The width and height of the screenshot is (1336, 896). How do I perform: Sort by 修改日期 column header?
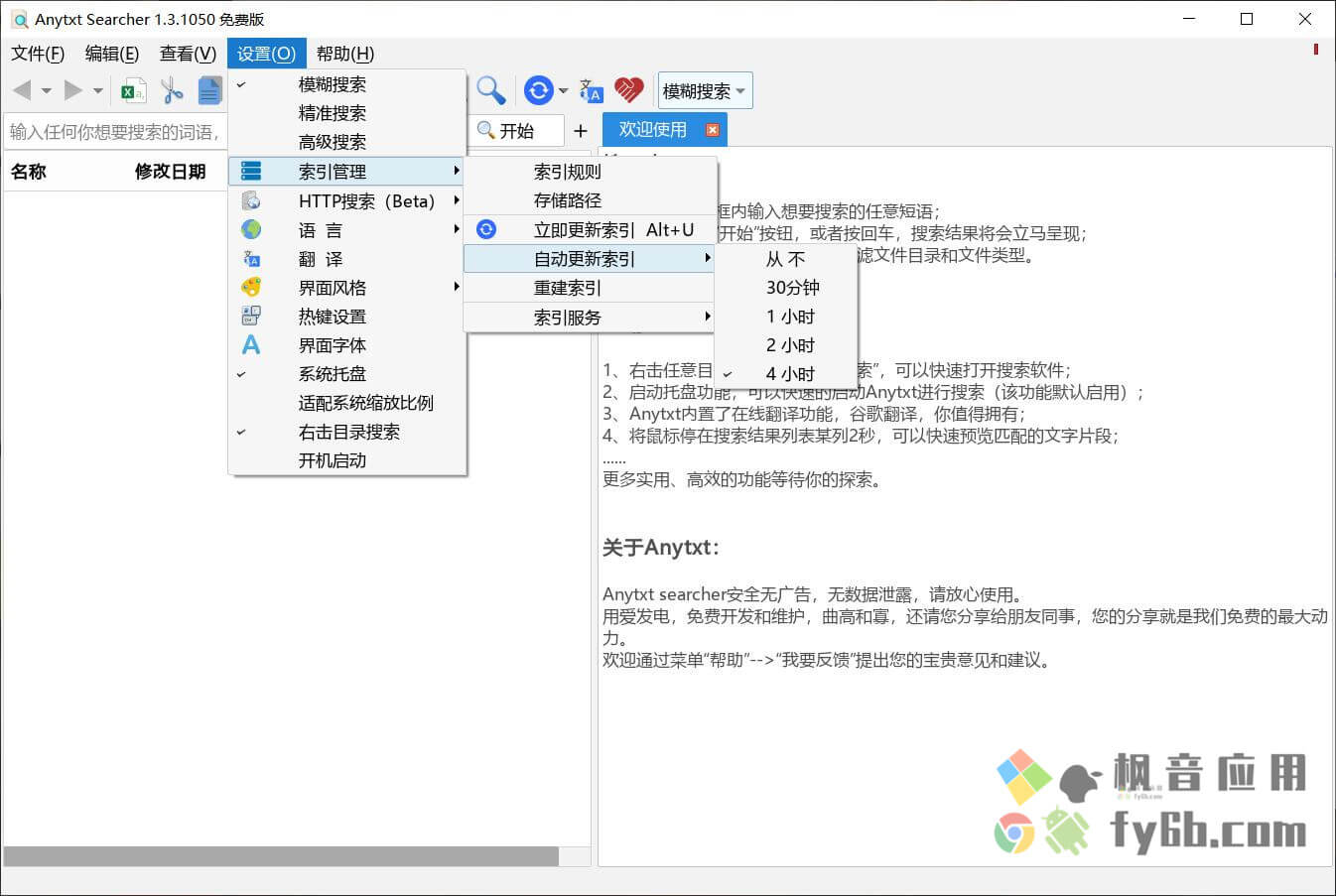click(x=171, y=172)
